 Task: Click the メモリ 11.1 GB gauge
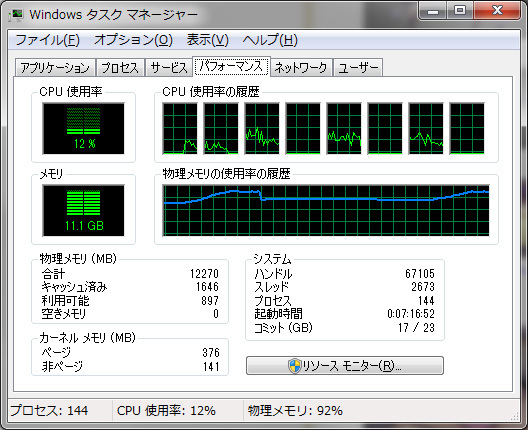pos(84,210)
